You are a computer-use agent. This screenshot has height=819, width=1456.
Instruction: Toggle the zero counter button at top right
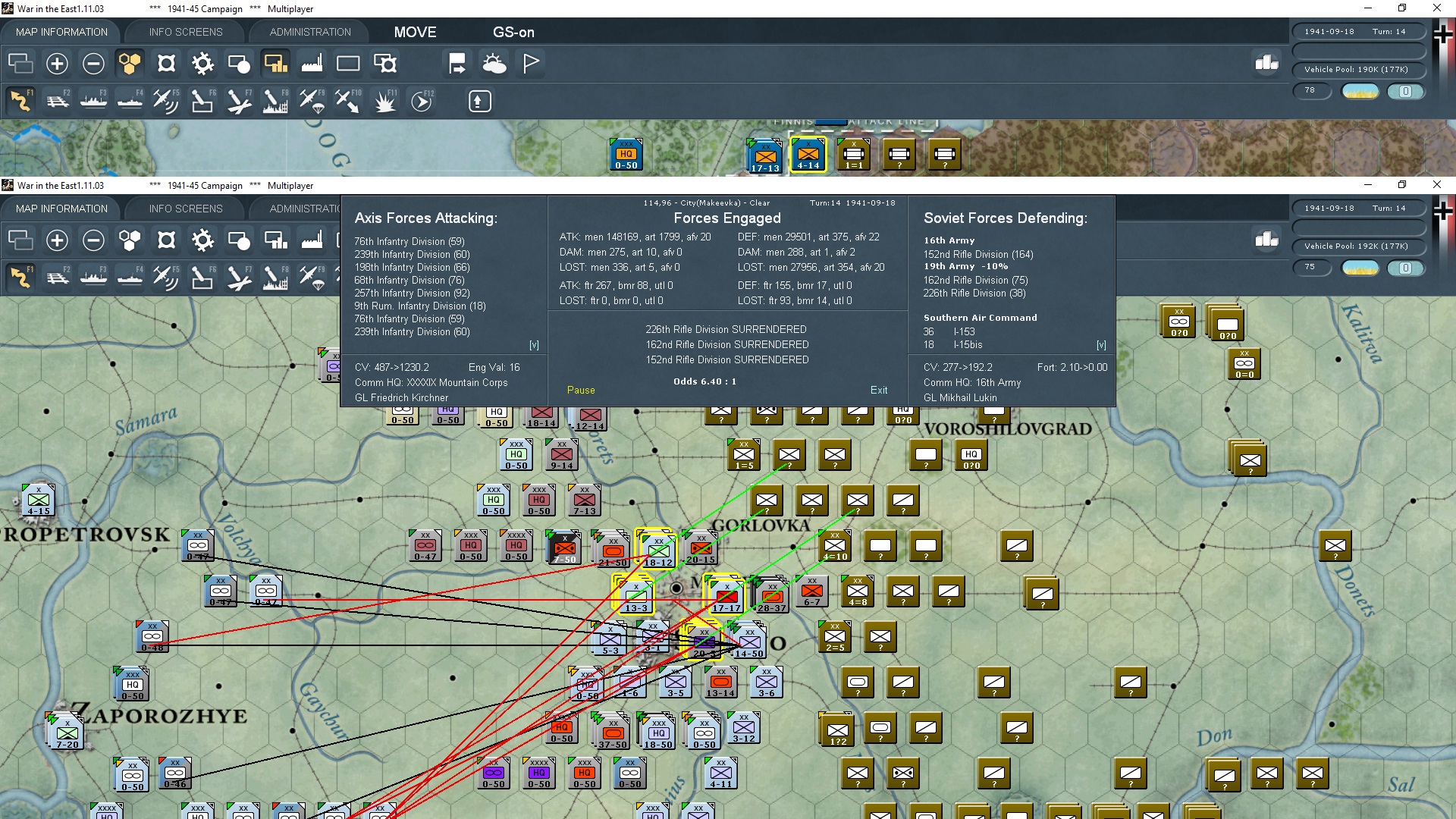[1405, 91]
